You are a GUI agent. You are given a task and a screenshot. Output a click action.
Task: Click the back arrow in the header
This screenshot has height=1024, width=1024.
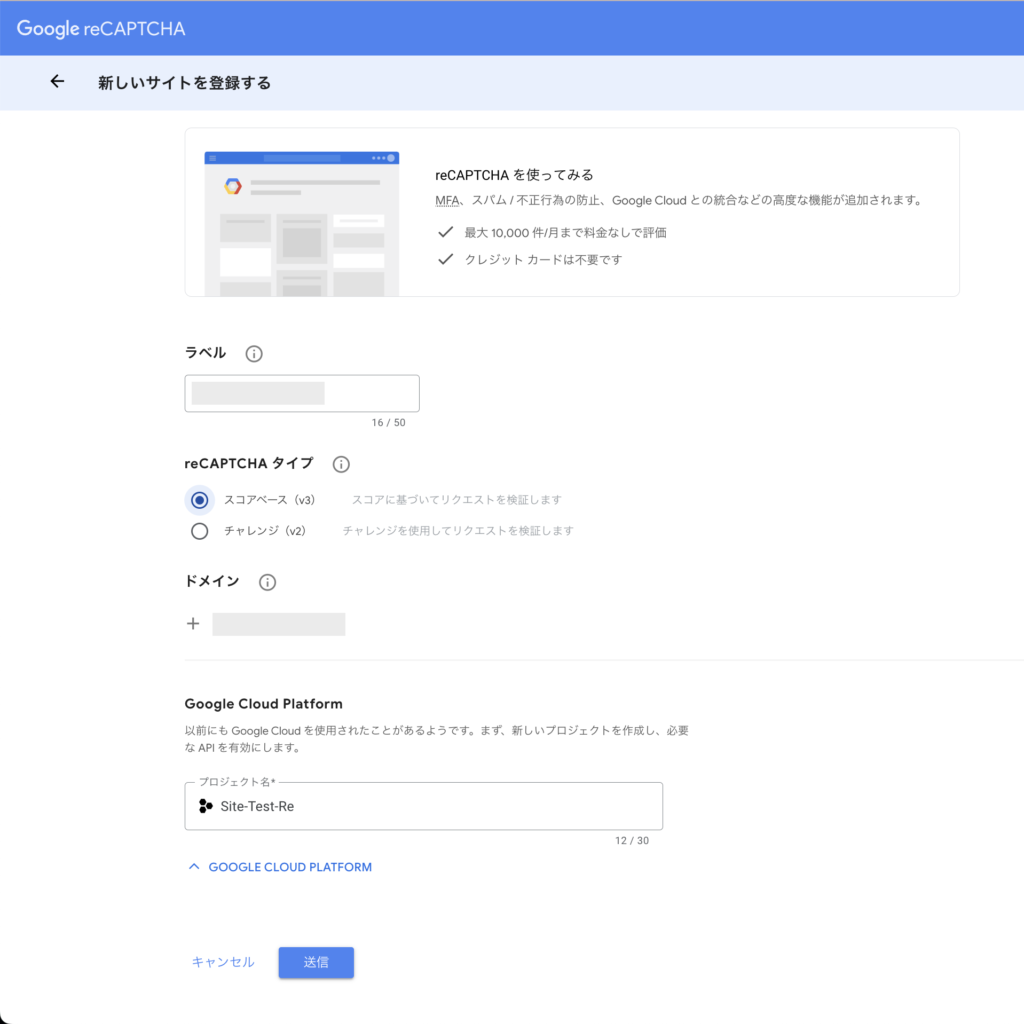click(x=57, y=82)
